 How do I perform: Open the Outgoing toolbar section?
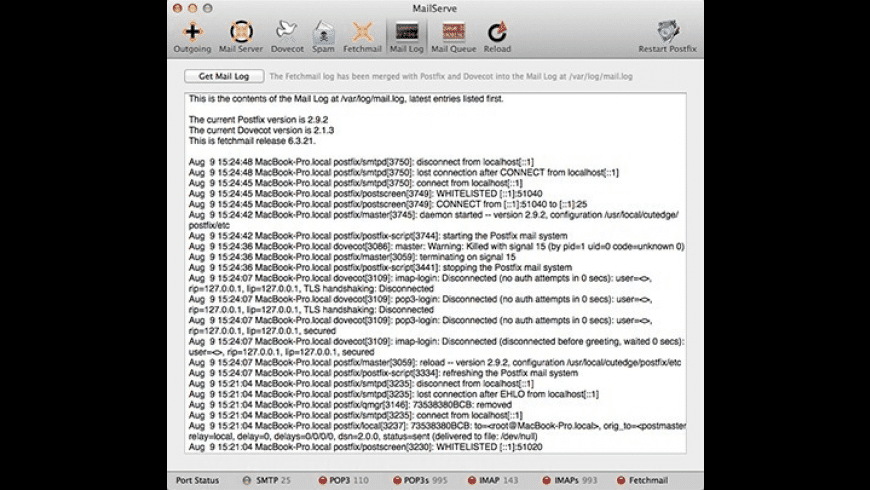pyautogui.click(x=192, y=37)
